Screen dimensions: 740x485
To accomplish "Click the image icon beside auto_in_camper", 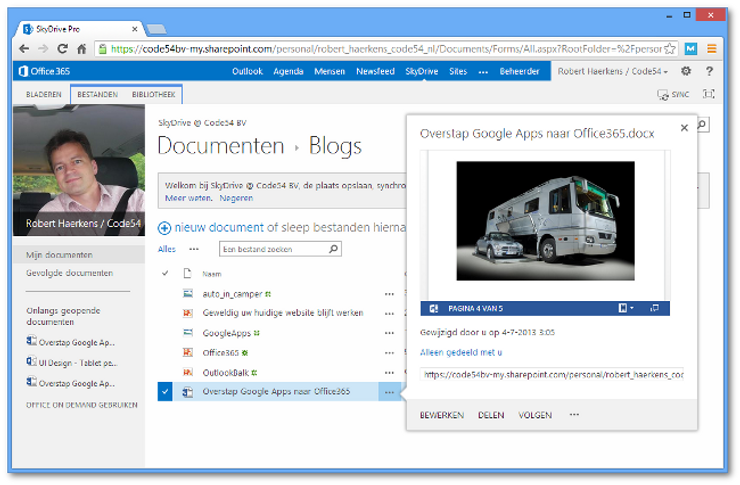I will pyautogui.click(x=188, y=293).
